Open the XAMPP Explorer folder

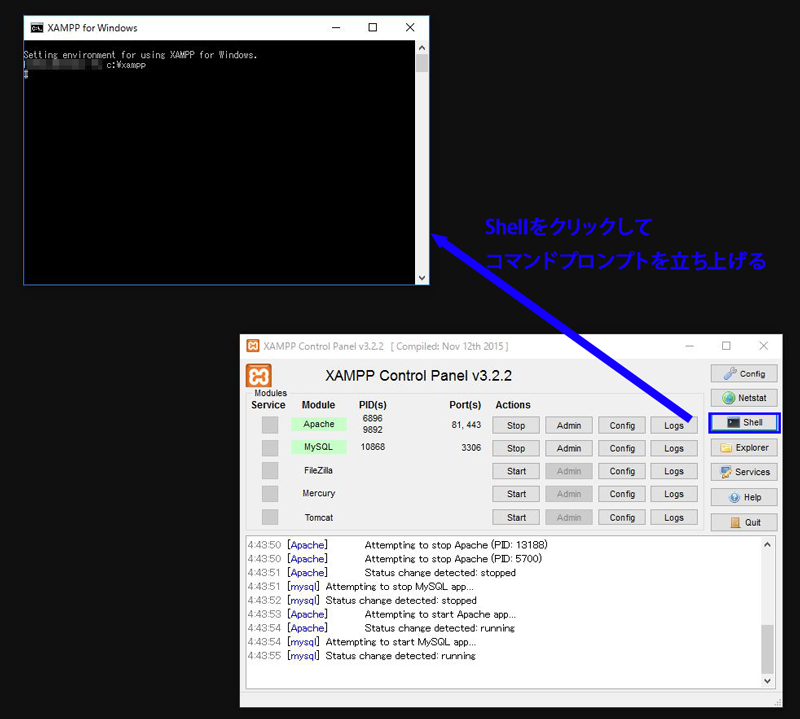744,448
